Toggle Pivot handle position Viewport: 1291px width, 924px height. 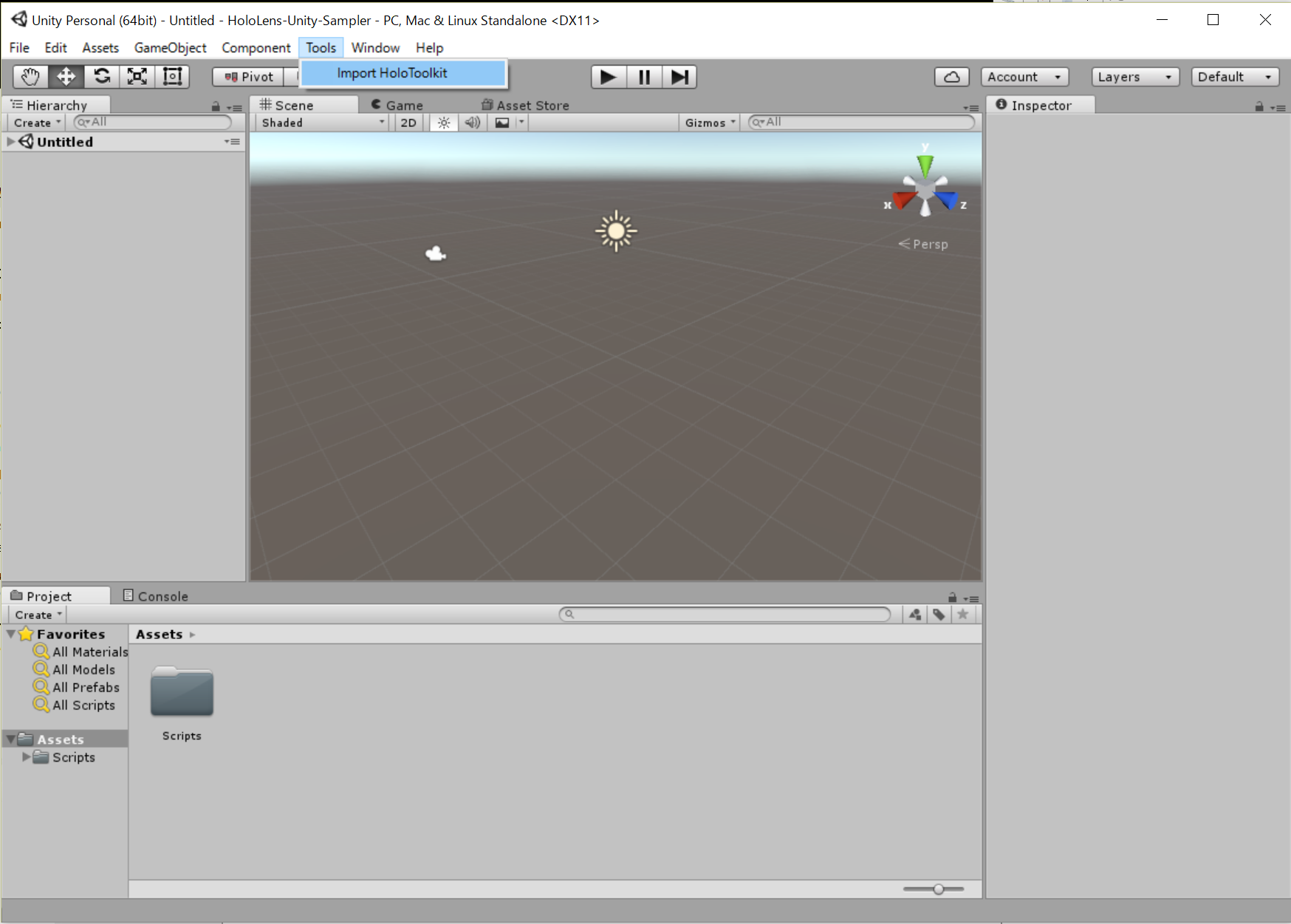coord(248,77)
